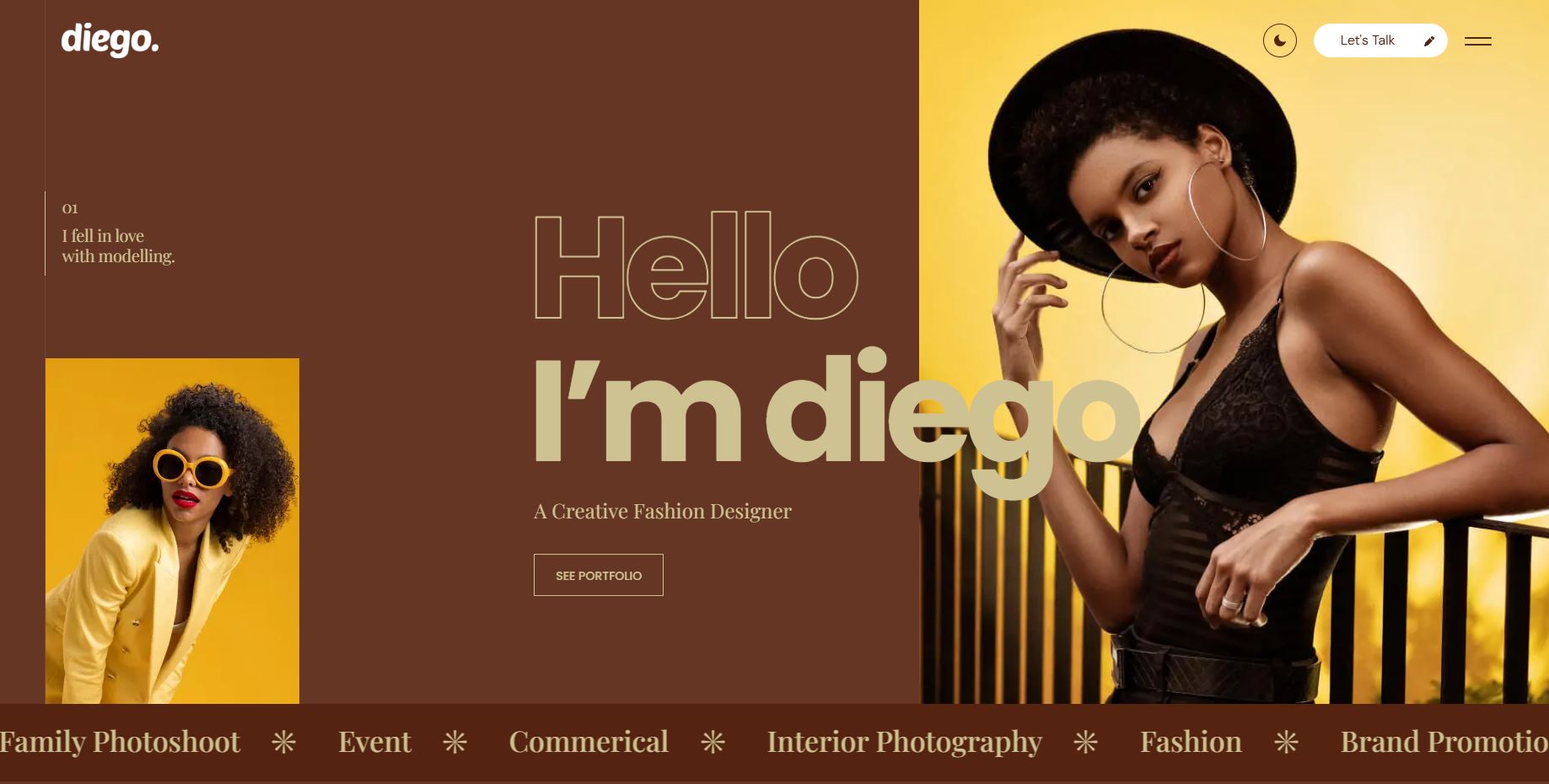Screen dimensions: 1549x784
Task: Click the asterisk after Interior Photography
Action: (x=1086, y=742)
